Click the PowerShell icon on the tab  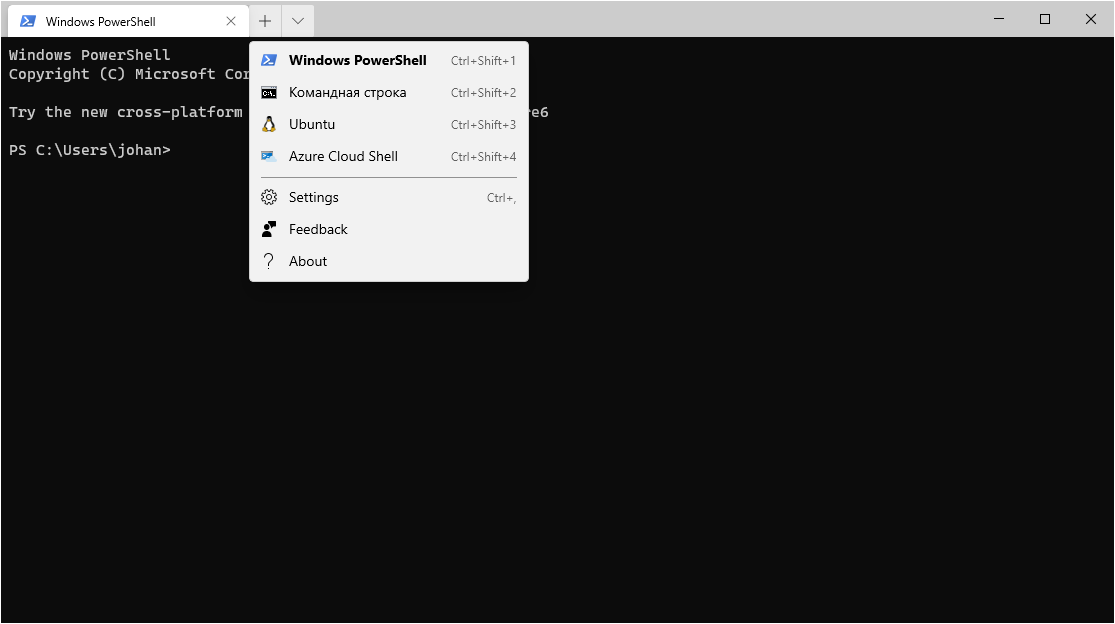[x=28, y=21]
